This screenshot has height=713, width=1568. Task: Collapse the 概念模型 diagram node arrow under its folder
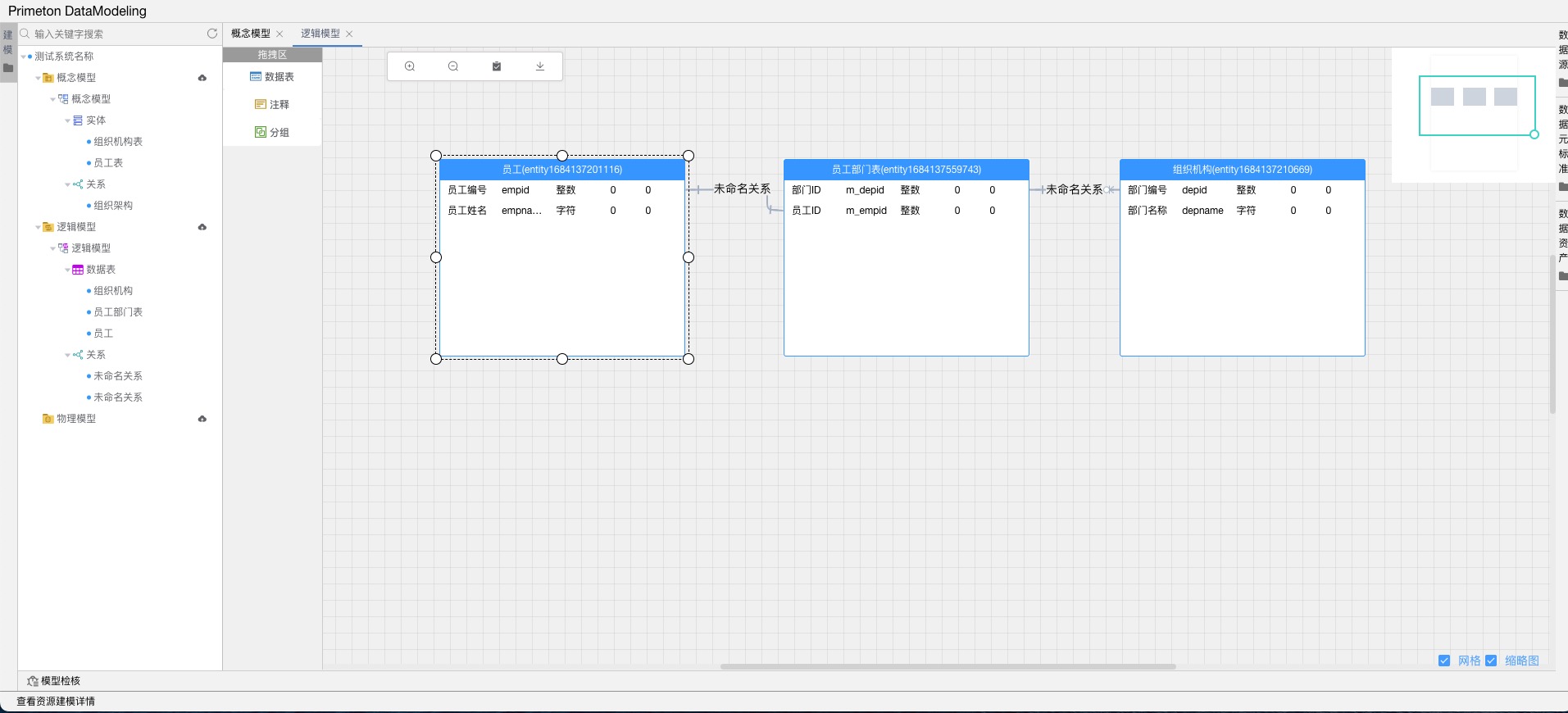click(x=52, y=99)
